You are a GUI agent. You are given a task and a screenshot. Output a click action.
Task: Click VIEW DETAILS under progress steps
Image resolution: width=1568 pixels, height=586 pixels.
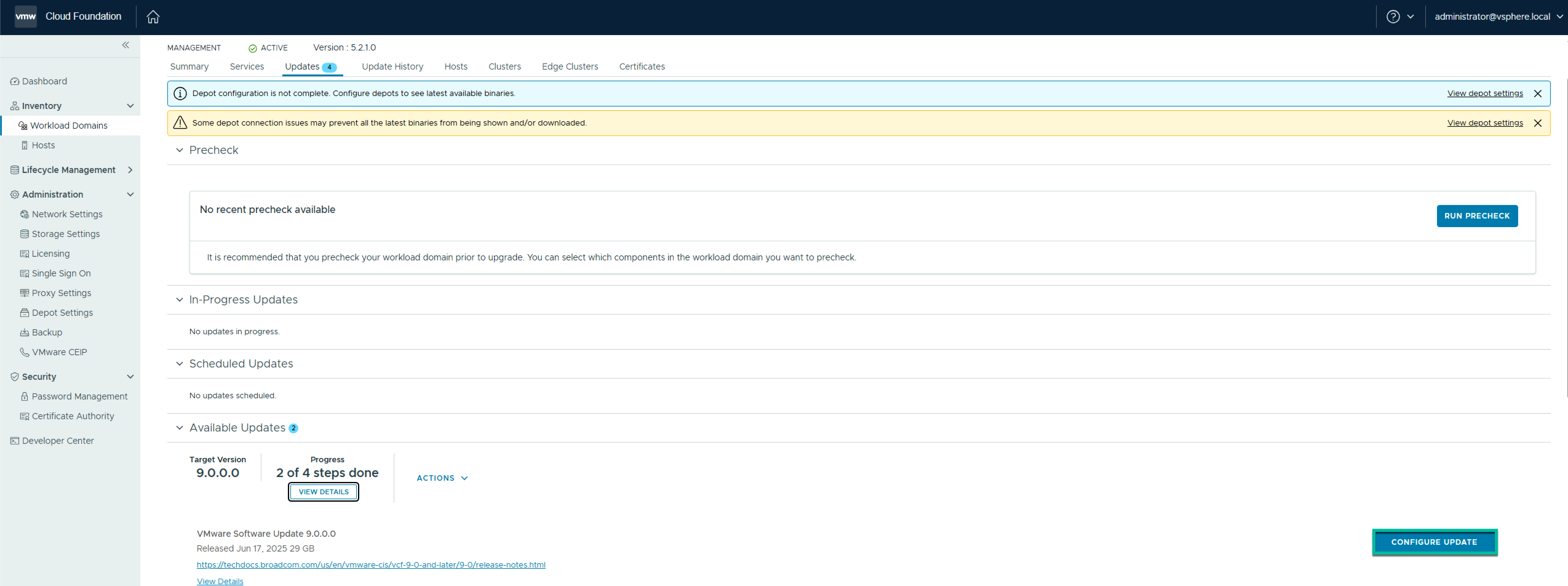pos(323,492)
